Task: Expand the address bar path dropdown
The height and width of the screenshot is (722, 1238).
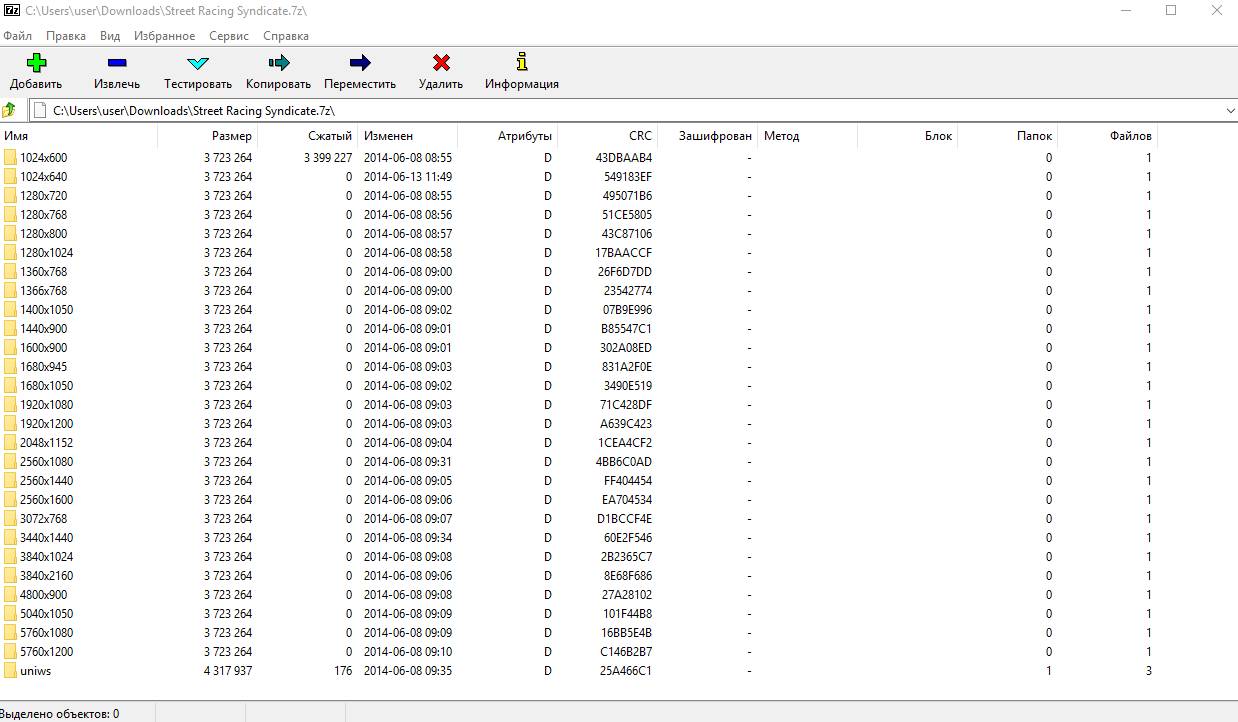Action: coord(1229,110)
